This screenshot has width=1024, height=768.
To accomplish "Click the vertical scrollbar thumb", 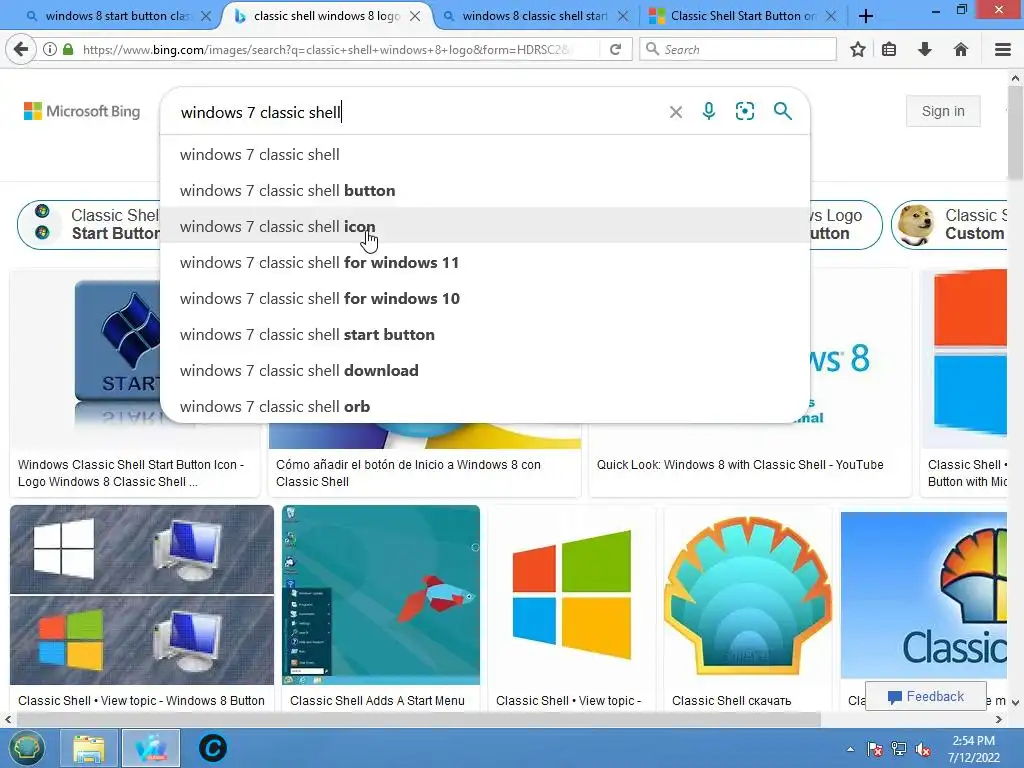I will pos(1016,133).
